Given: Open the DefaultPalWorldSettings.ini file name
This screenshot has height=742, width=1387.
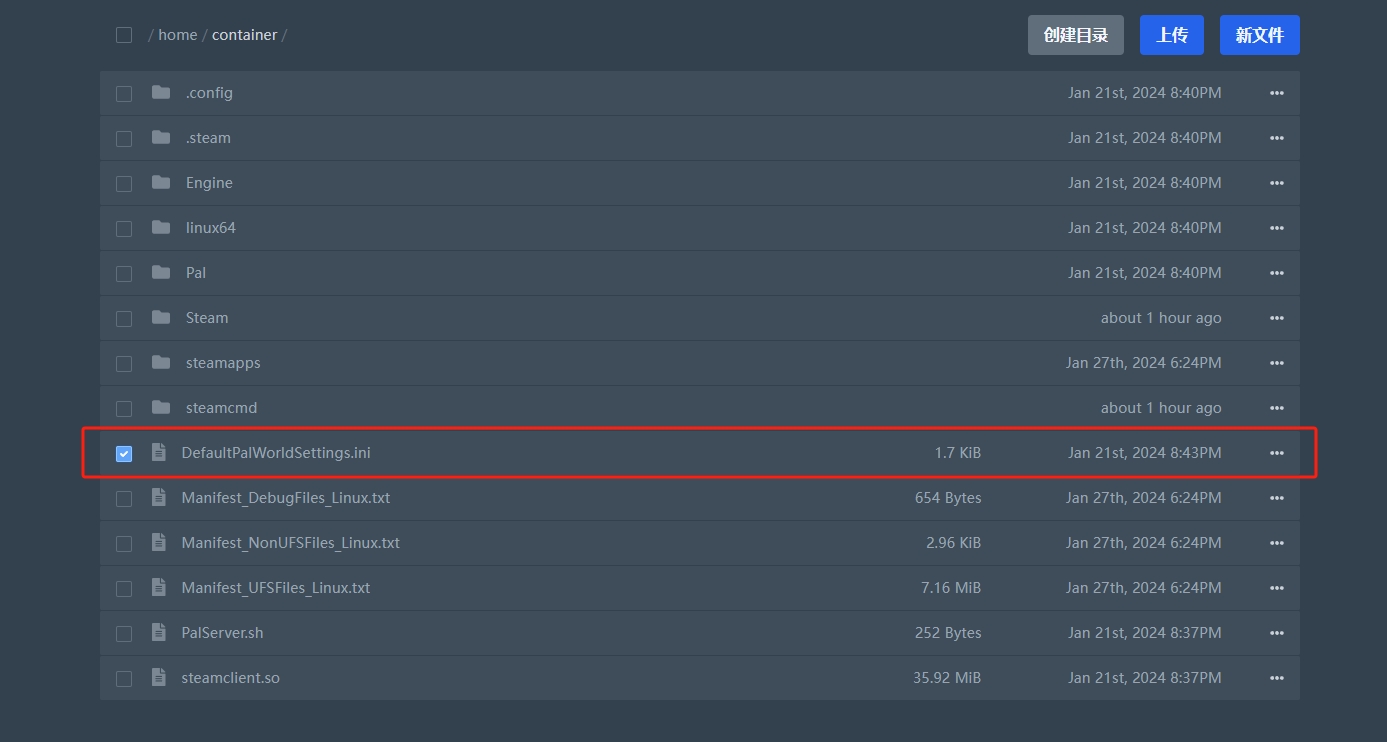Looking at the screenshot, I should coord(276,452).
